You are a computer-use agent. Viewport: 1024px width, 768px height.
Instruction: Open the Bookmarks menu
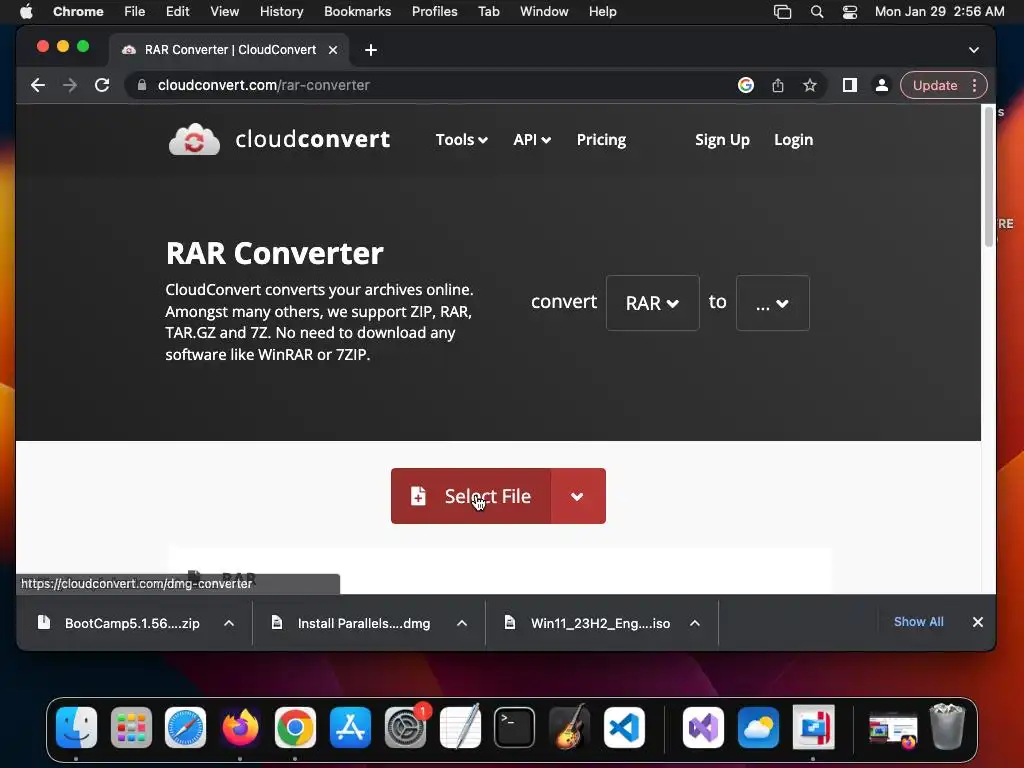[357, 12]
